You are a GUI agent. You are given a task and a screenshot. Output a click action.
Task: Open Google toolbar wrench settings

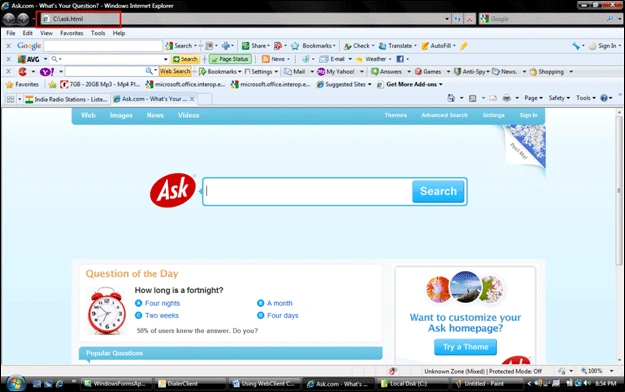576,46
